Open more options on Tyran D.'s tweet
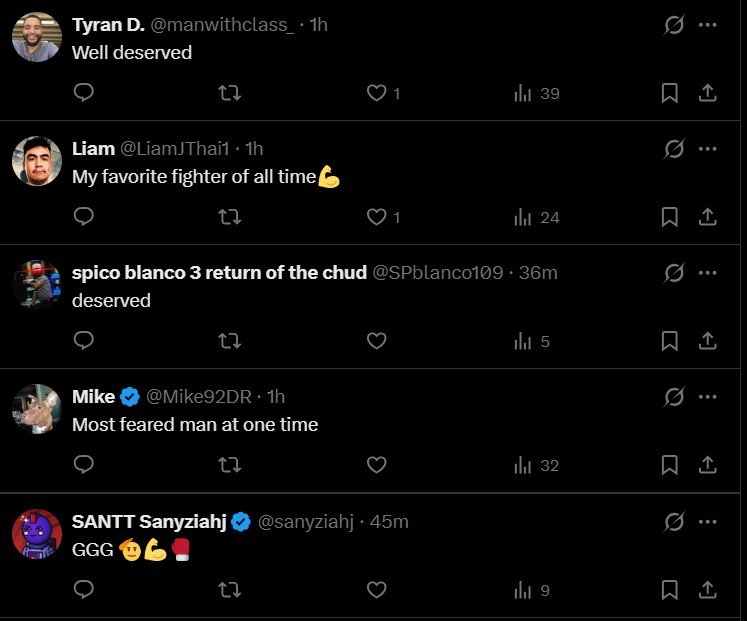Viewport: 747px width, 621px height. point(708,25)
